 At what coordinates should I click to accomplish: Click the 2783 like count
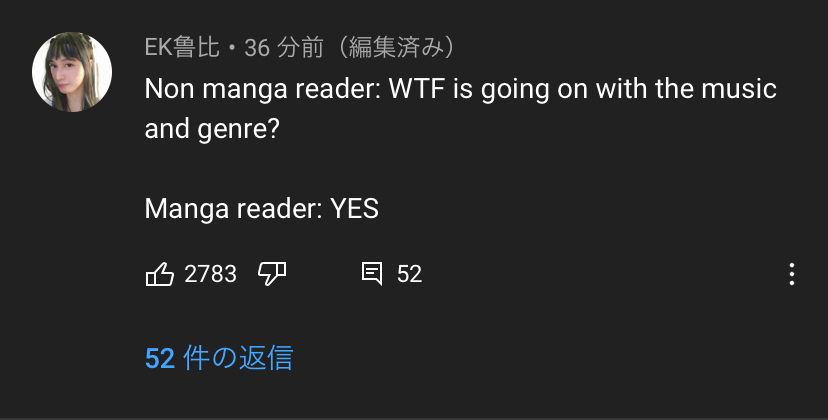point(210,274)
